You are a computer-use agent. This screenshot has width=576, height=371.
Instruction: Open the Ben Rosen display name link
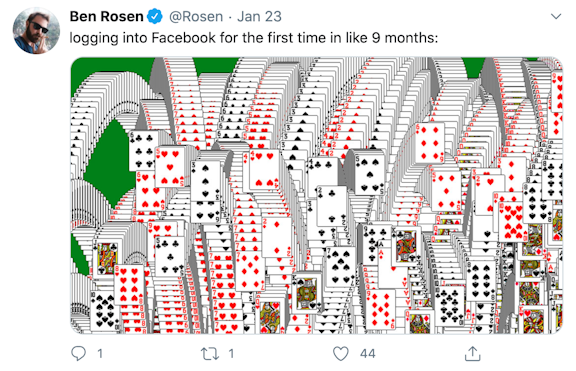coord(107,17)
